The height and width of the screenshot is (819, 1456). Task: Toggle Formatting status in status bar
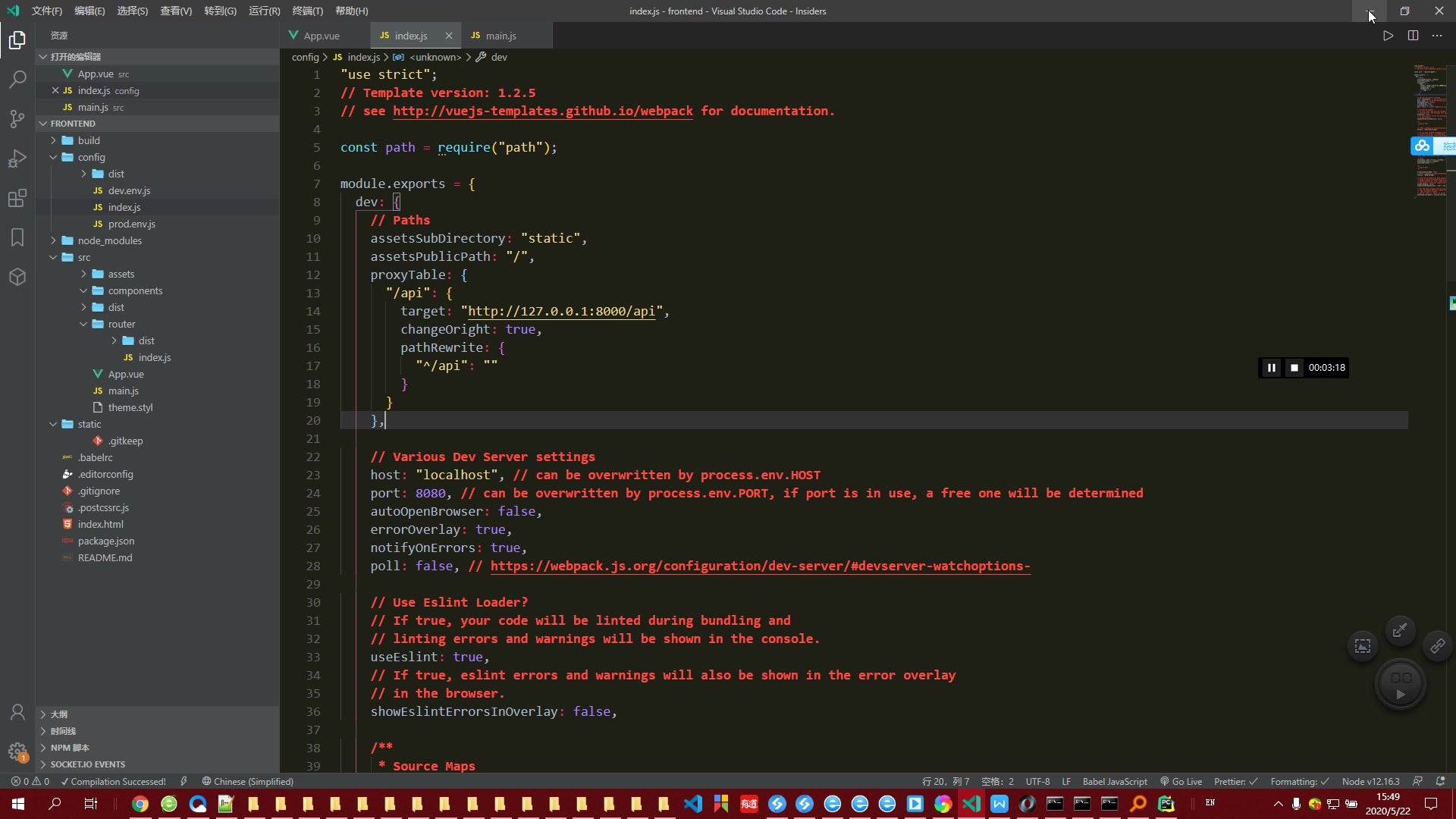[x=1299, y=781]
